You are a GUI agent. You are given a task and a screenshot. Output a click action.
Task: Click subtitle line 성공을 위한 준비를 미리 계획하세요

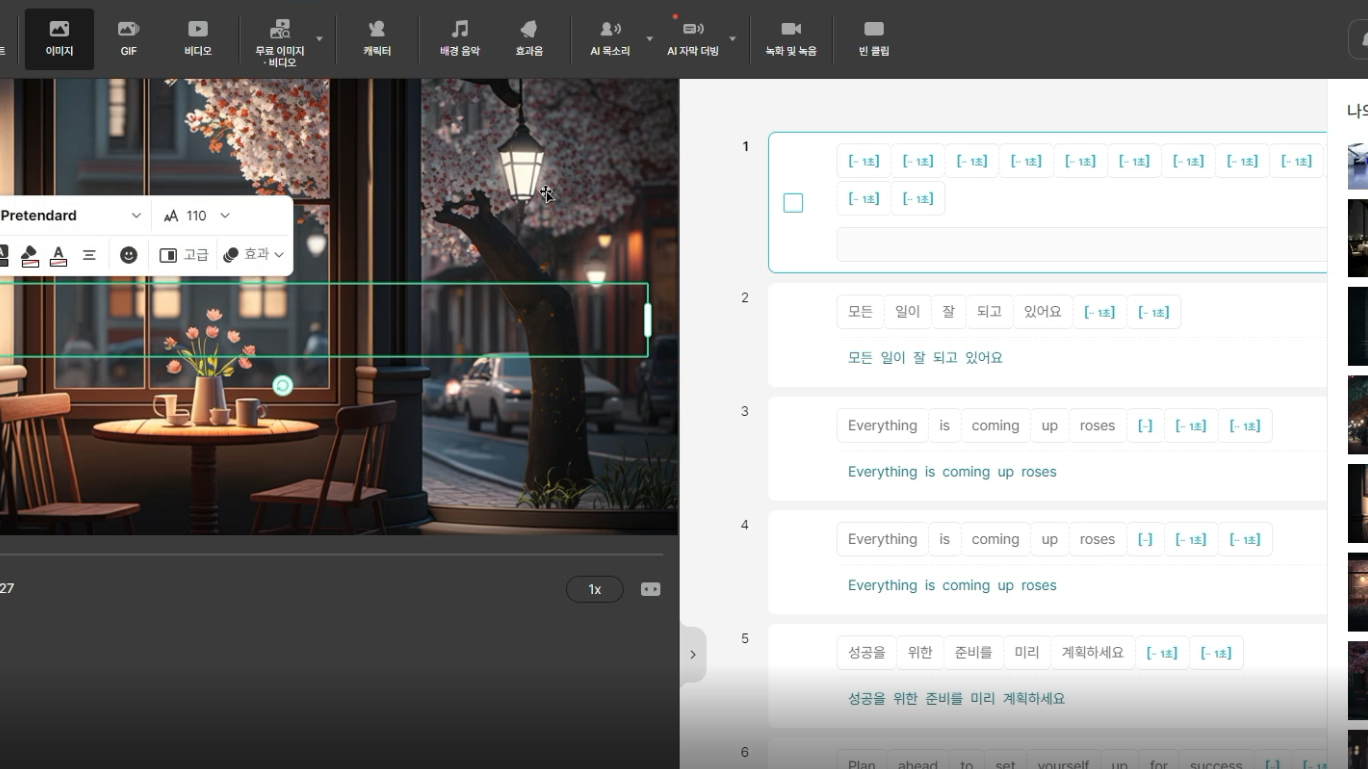pyautogui.click(x=956, y=699)
